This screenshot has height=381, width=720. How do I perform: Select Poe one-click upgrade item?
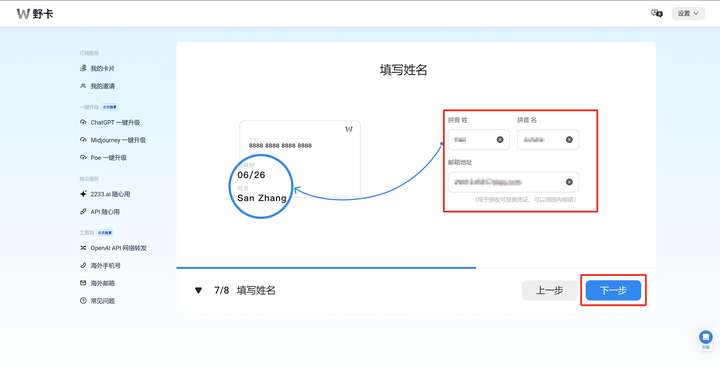click(x=103, y=157)
